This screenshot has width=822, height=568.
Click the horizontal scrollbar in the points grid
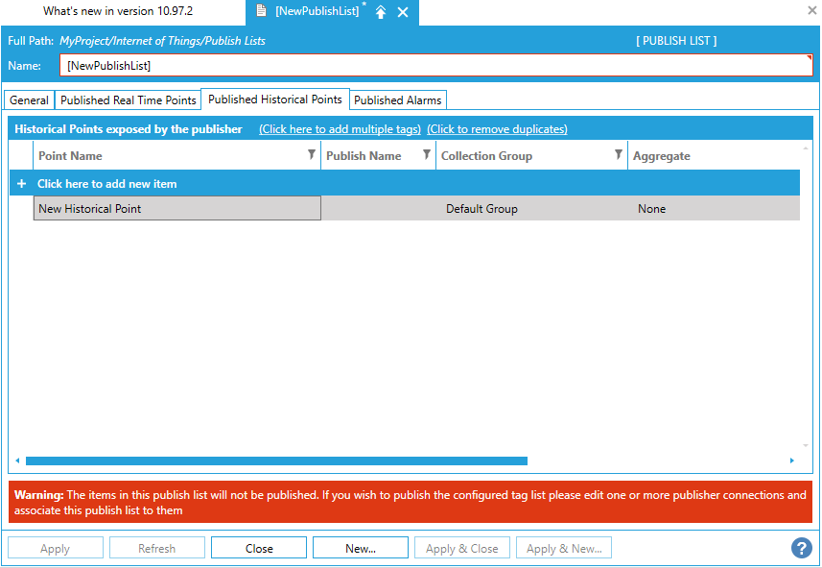tap(276, 461)
